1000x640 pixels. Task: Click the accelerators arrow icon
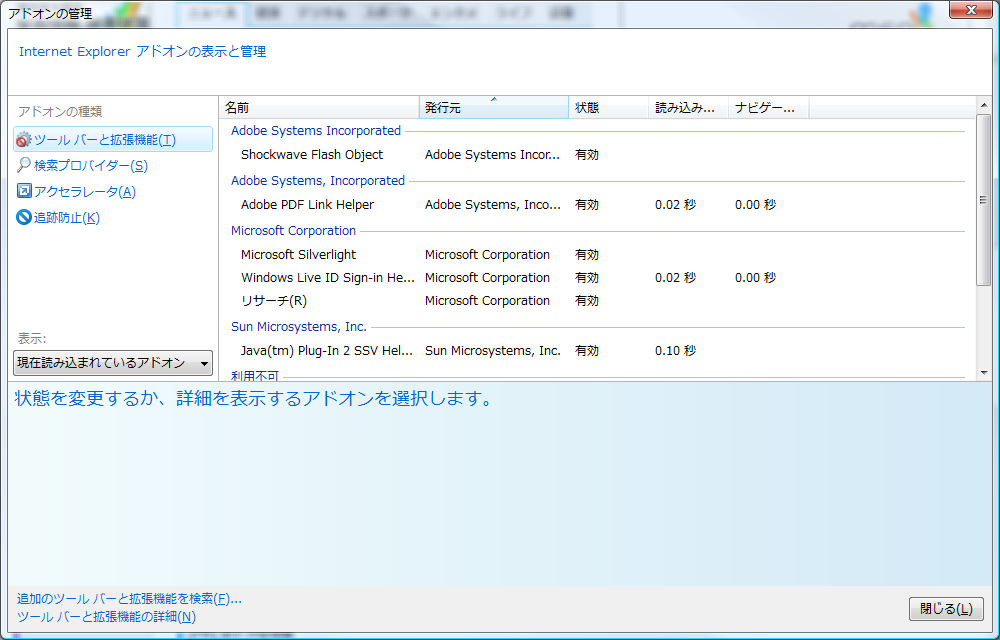tap(24, 191)
